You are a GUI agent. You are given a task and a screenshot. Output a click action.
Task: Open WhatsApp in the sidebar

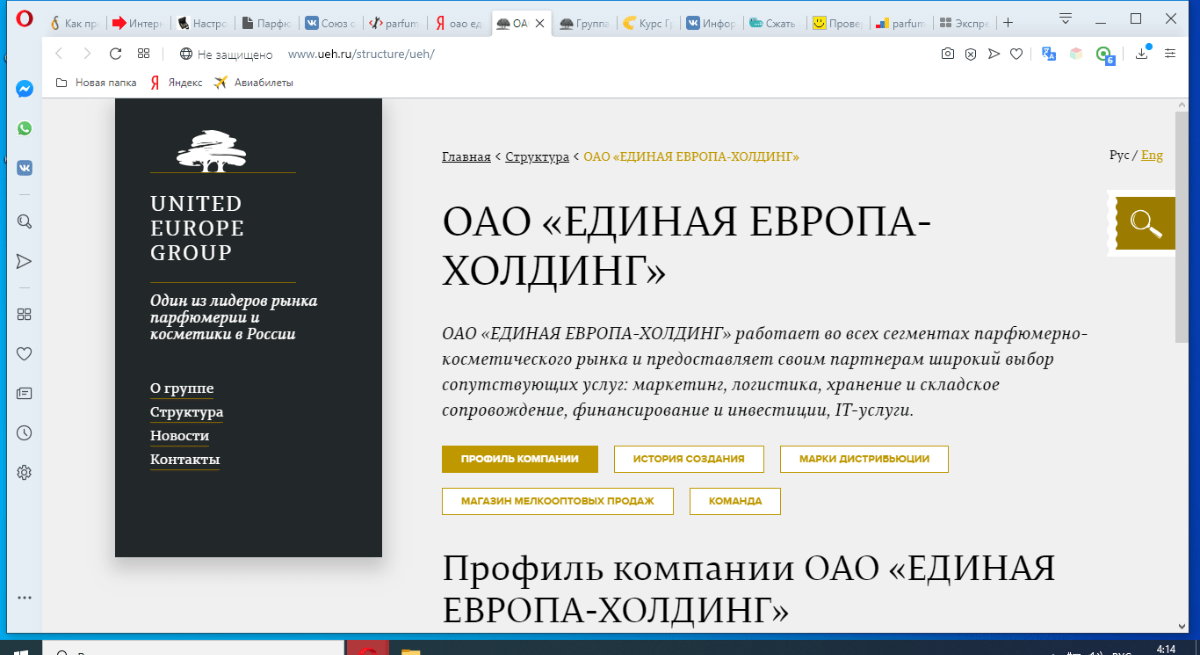pyautogui.click(x=24, y=128)
